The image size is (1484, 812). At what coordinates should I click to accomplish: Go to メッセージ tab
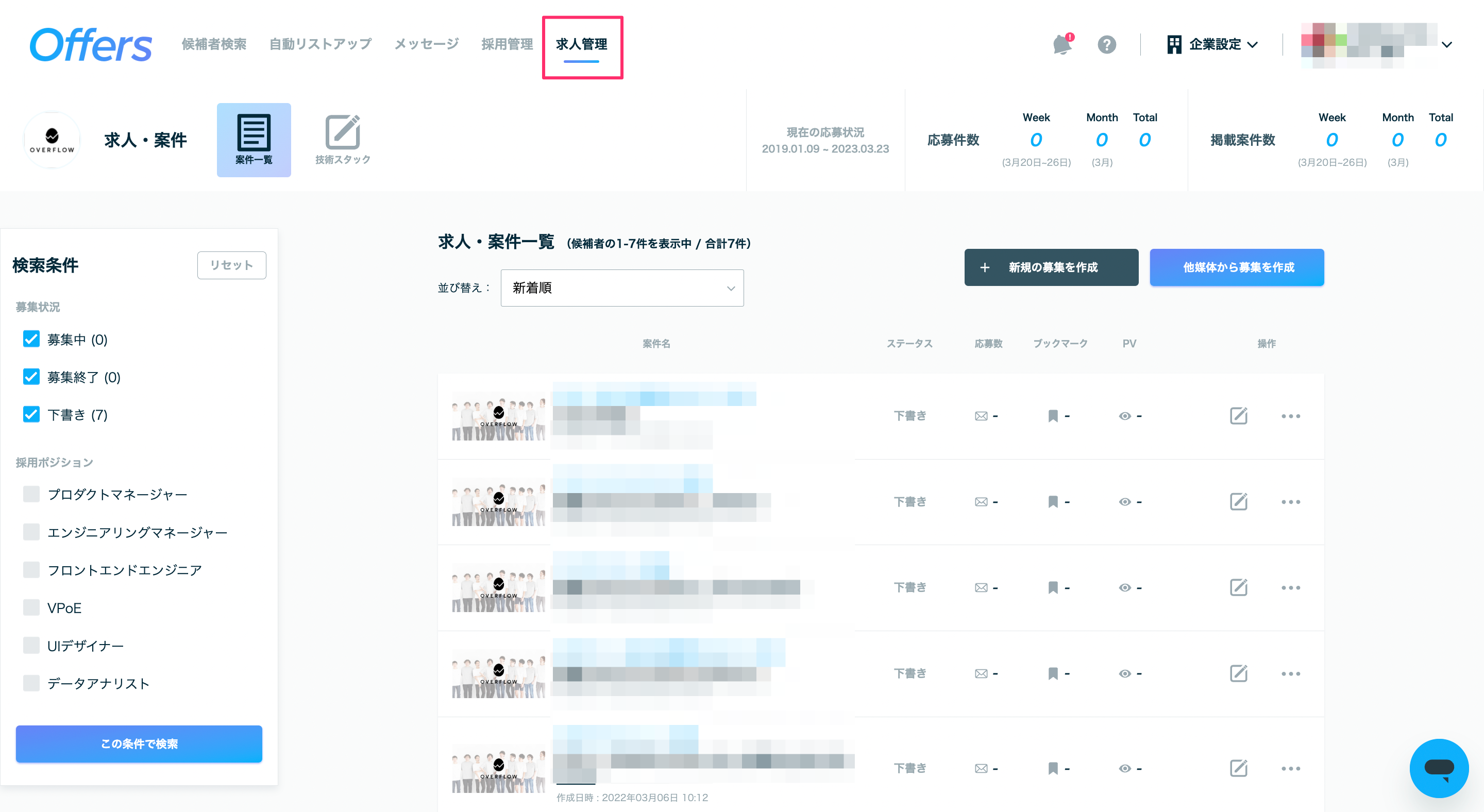pos(426,44)
